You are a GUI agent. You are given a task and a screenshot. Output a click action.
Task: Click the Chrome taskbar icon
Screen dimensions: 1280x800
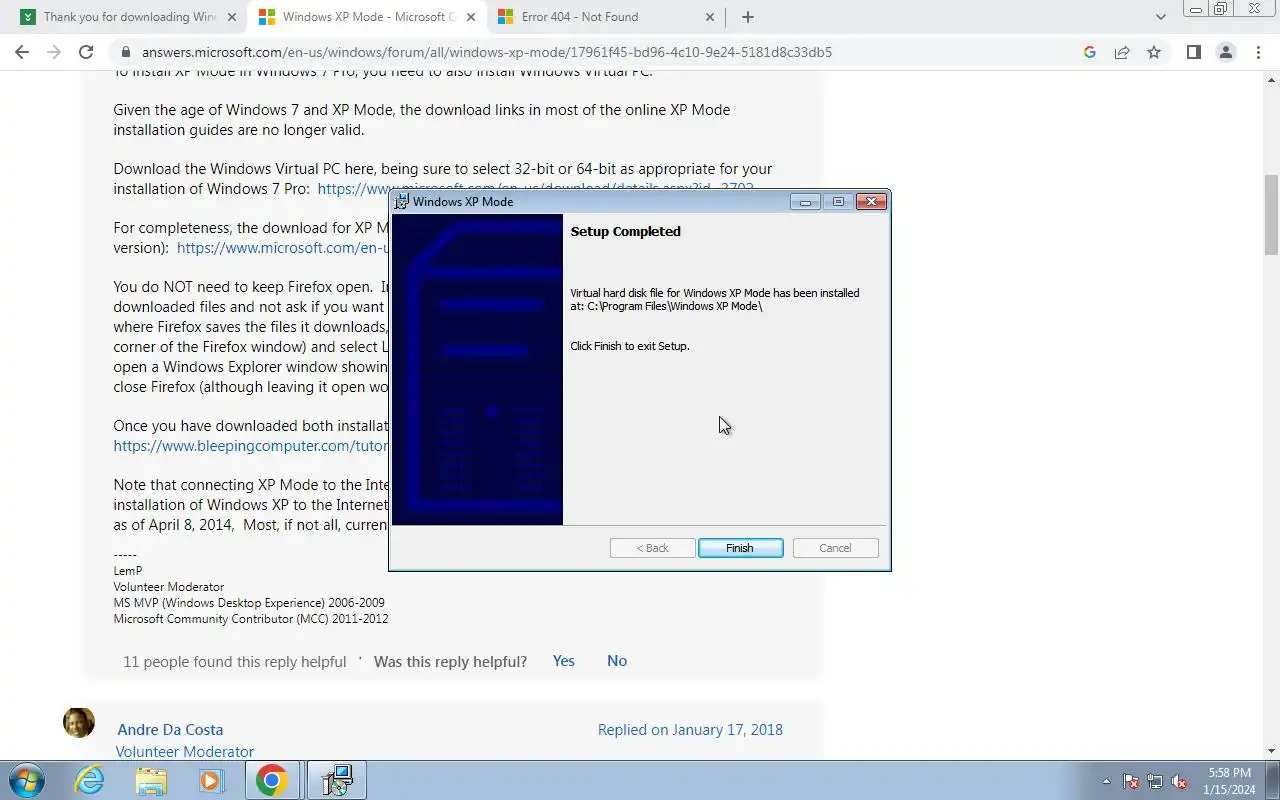pos(271,780)
